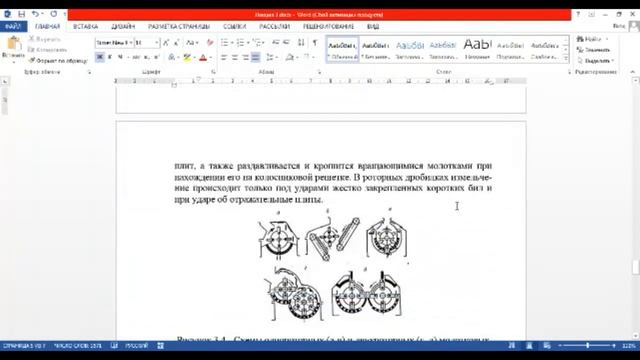Switch to ССЫЛКИ tab
Viewport: 640px width, 360px height.
pos(234,27)
